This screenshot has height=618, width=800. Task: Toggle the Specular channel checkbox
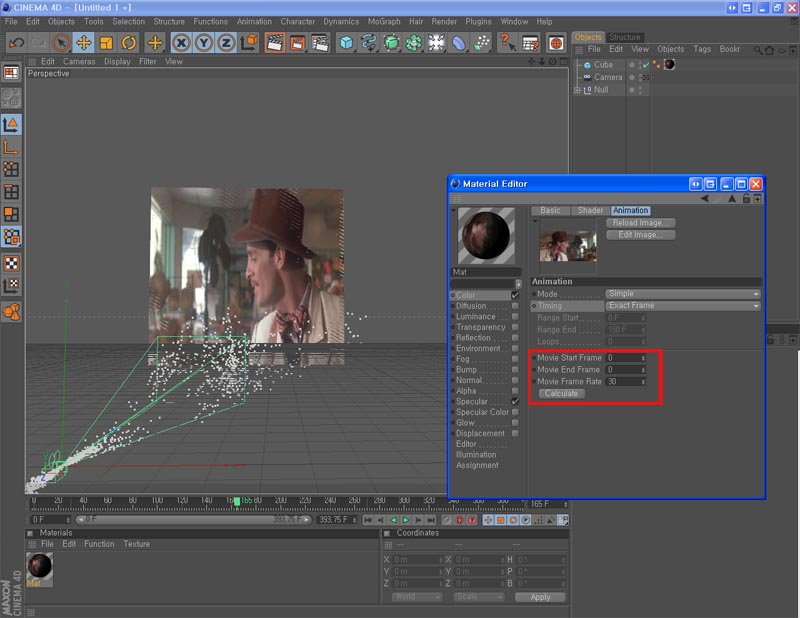(x=515, y=402)
